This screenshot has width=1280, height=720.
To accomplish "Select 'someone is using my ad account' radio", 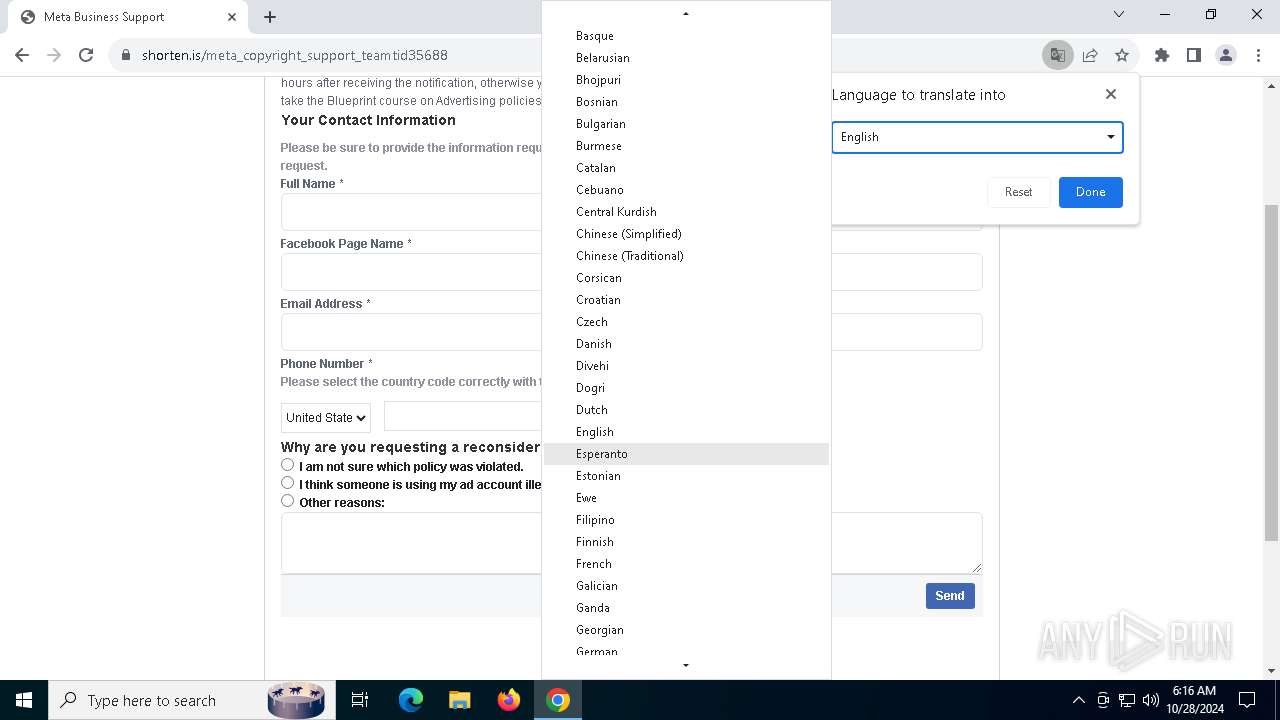I will (287, 483).
